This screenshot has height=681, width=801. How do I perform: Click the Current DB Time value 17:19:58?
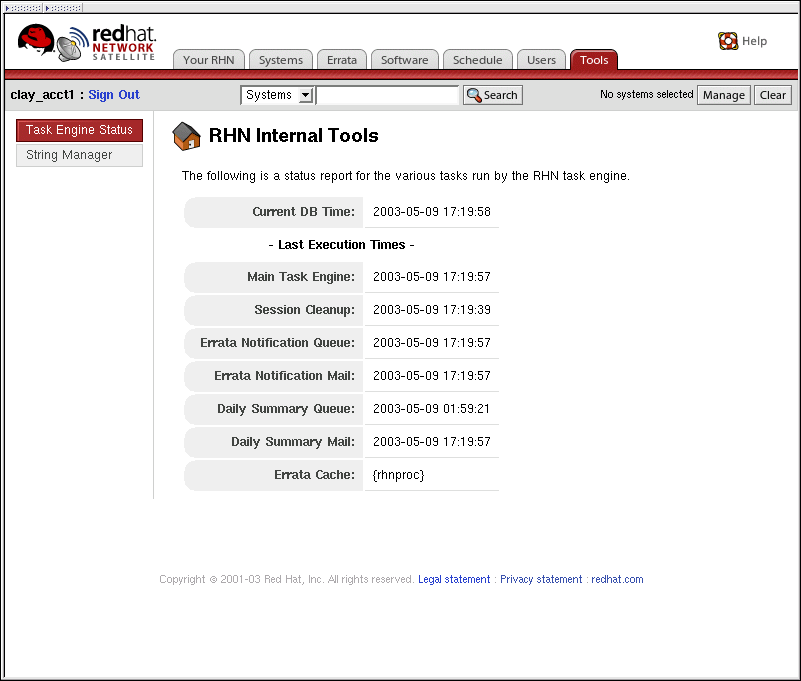(432, 212)
